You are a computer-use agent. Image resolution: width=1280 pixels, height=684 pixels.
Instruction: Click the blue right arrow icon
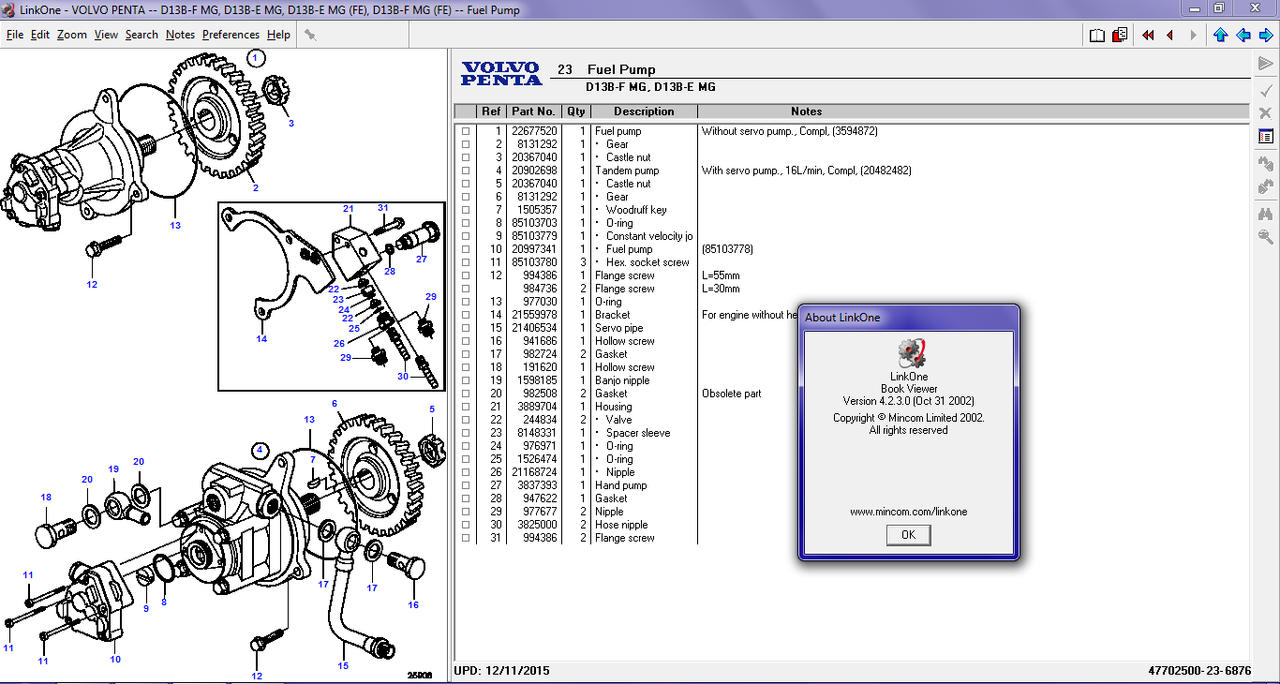pos(1266,35)
